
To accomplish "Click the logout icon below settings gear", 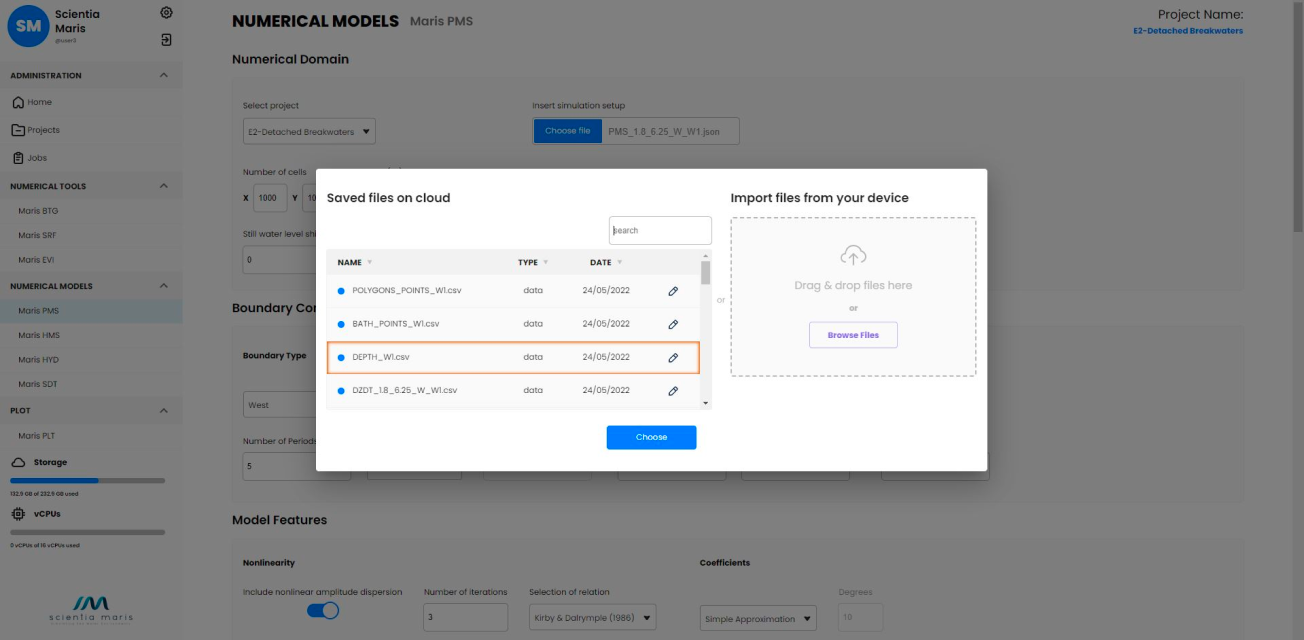I will (166, 40).
